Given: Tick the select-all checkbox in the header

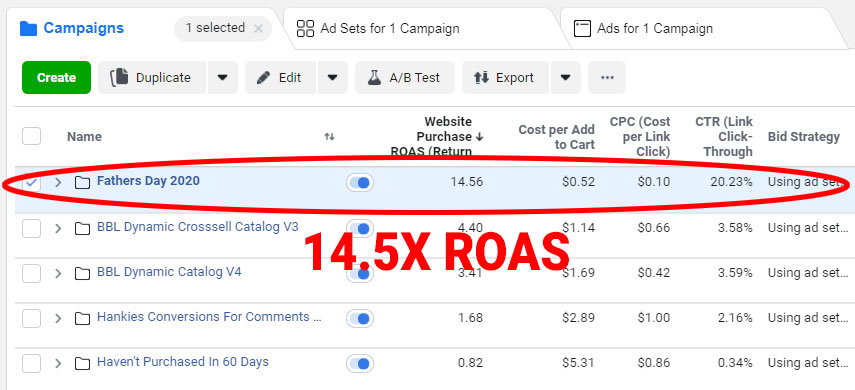Looking at the screenshot, I should pos(32,135).
